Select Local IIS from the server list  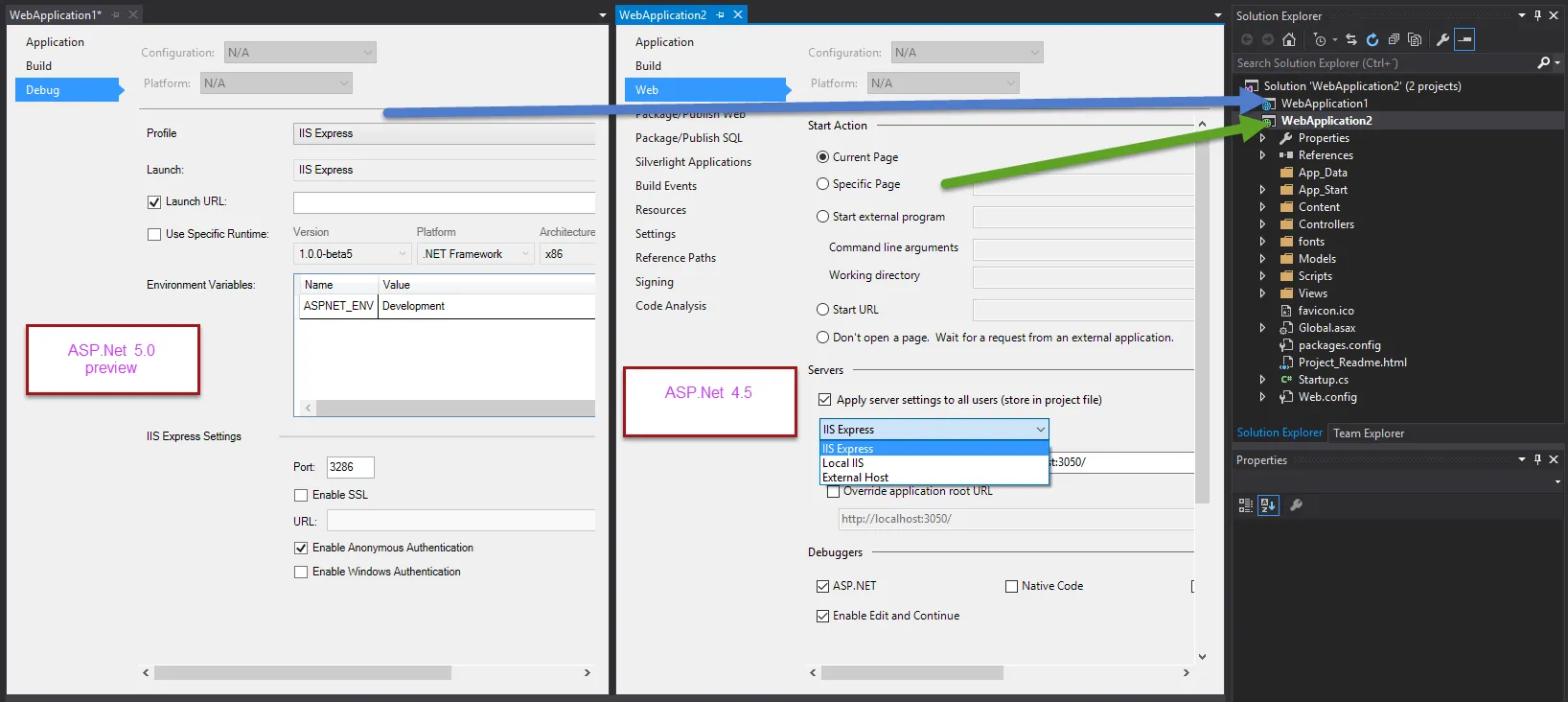(934, 463)
